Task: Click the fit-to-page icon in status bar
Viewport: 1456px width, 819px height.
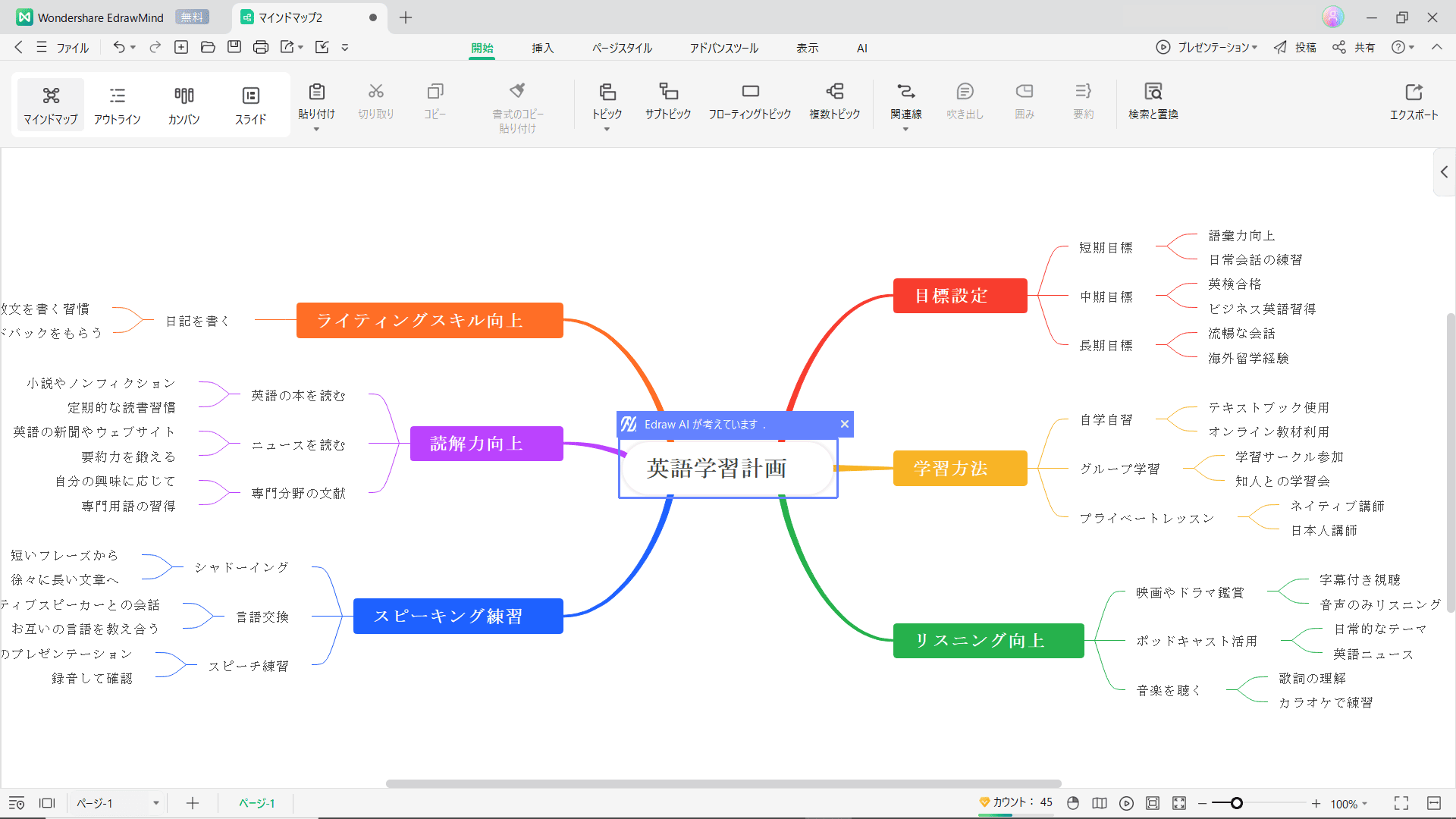Action: coord(1153,803)
